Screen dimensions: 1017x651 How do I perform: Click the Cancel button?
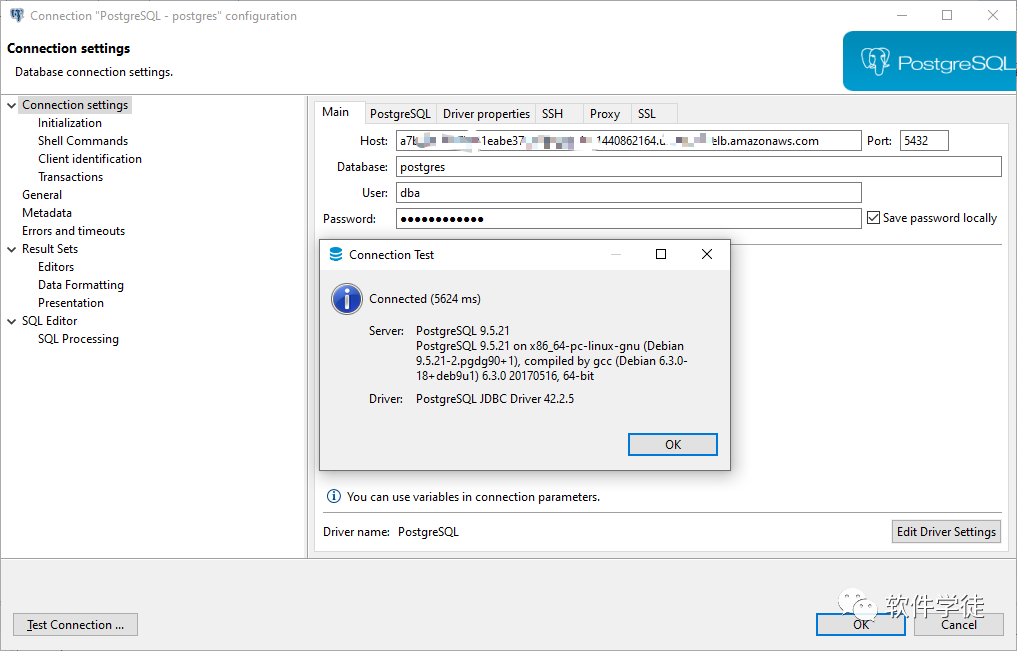[x=959, y=624]
